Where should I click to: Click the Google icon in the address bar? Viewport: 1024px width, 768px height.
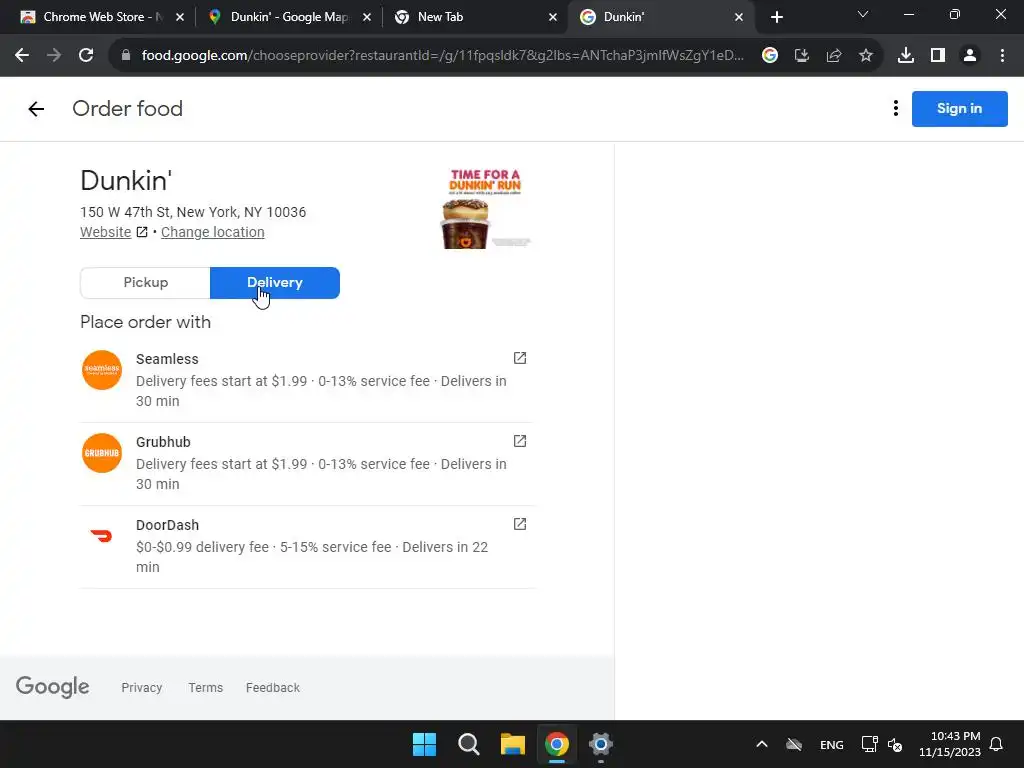(x=770, y=56)
